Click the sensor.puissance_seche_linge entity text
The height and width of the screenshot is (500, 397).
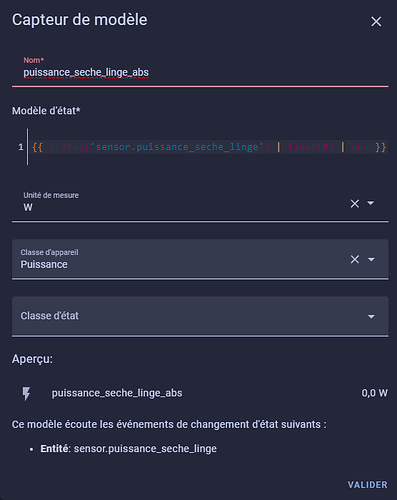pyautogui.click(x=145, y=449)
